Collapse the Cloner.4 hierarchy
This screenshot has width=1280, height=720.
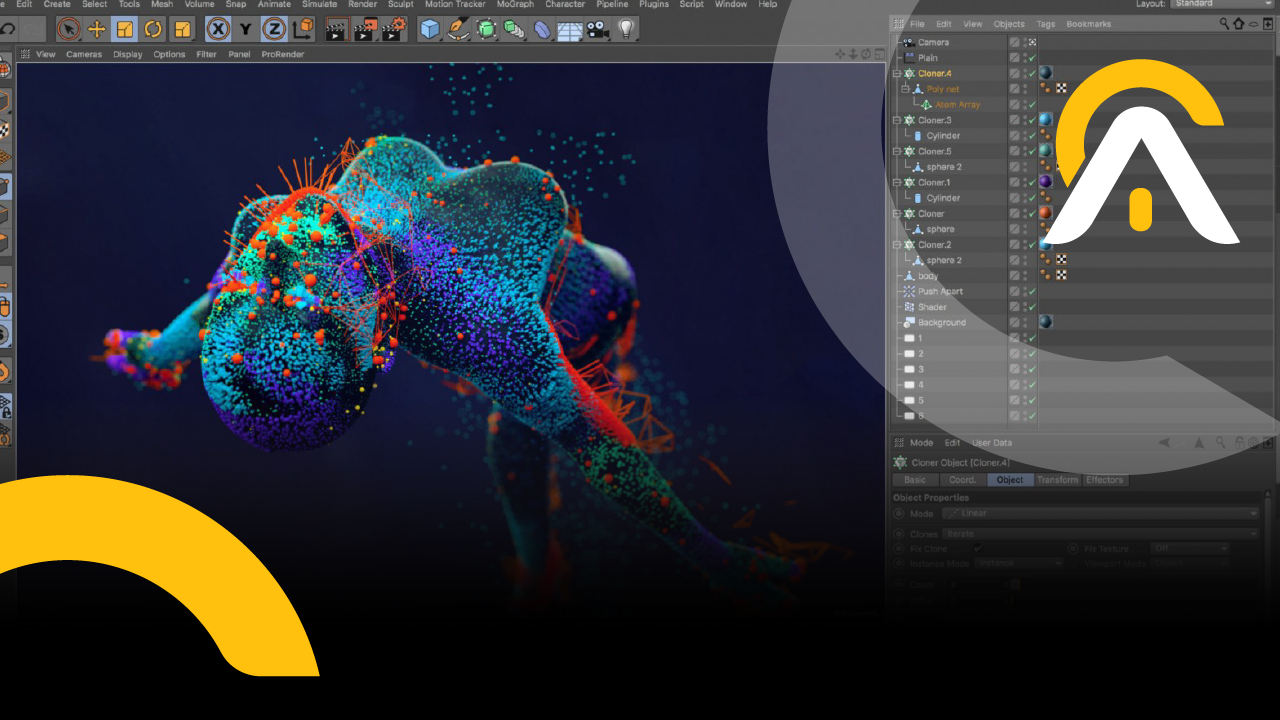[x=897, y=74]
